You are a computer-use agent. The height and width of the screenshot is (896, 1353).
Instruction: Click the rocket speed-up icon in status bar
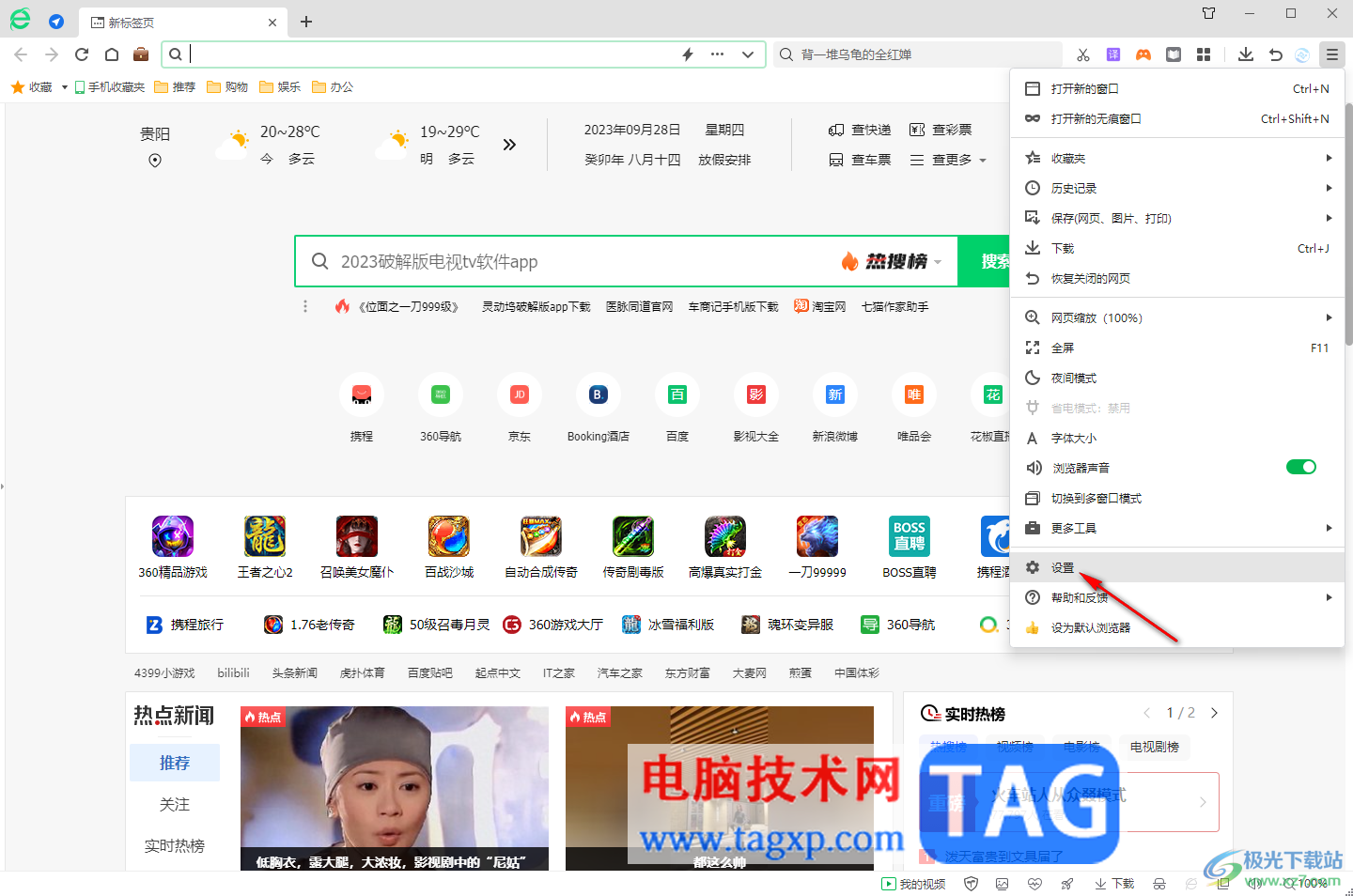coord(1066,884)
